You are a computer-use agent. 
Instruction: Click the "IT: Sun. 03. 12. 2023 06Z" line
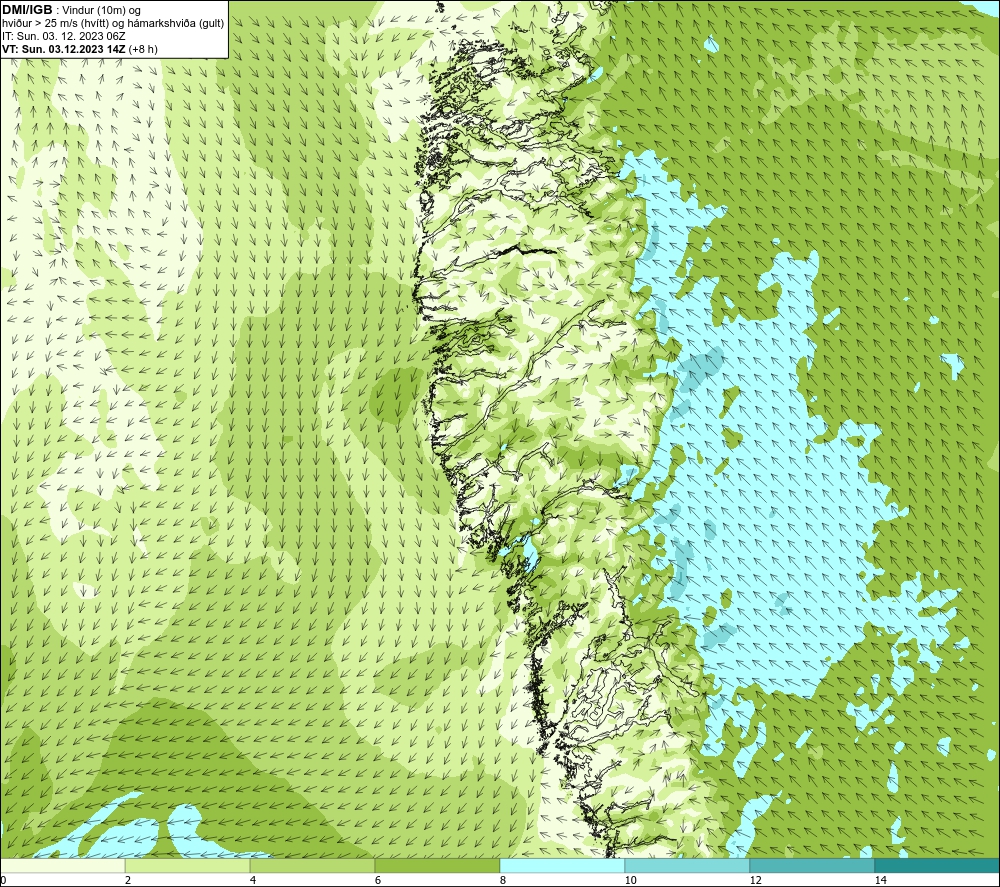pos(64,36)
